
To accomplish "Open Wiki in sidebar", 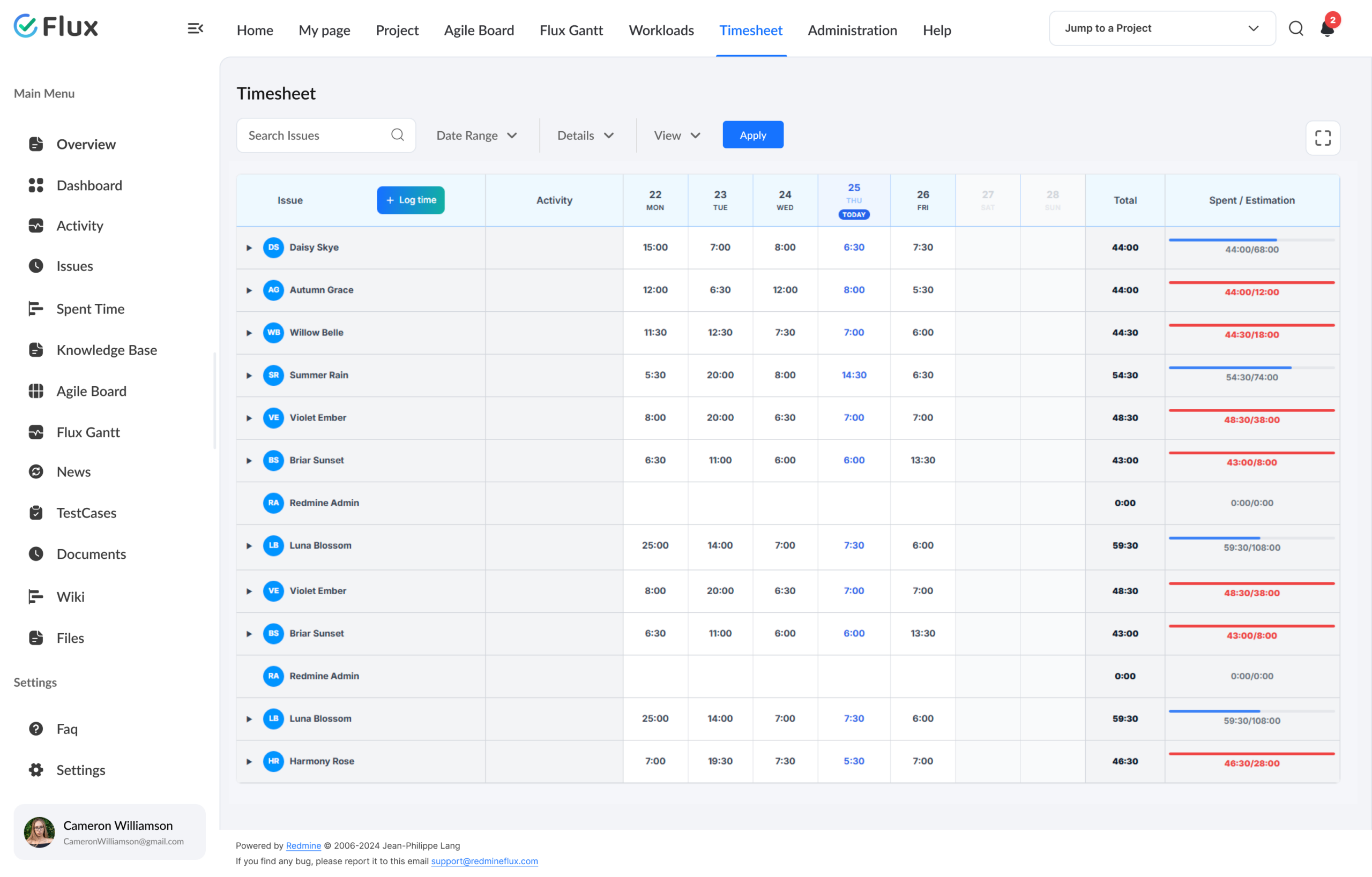I will point(70,597).
